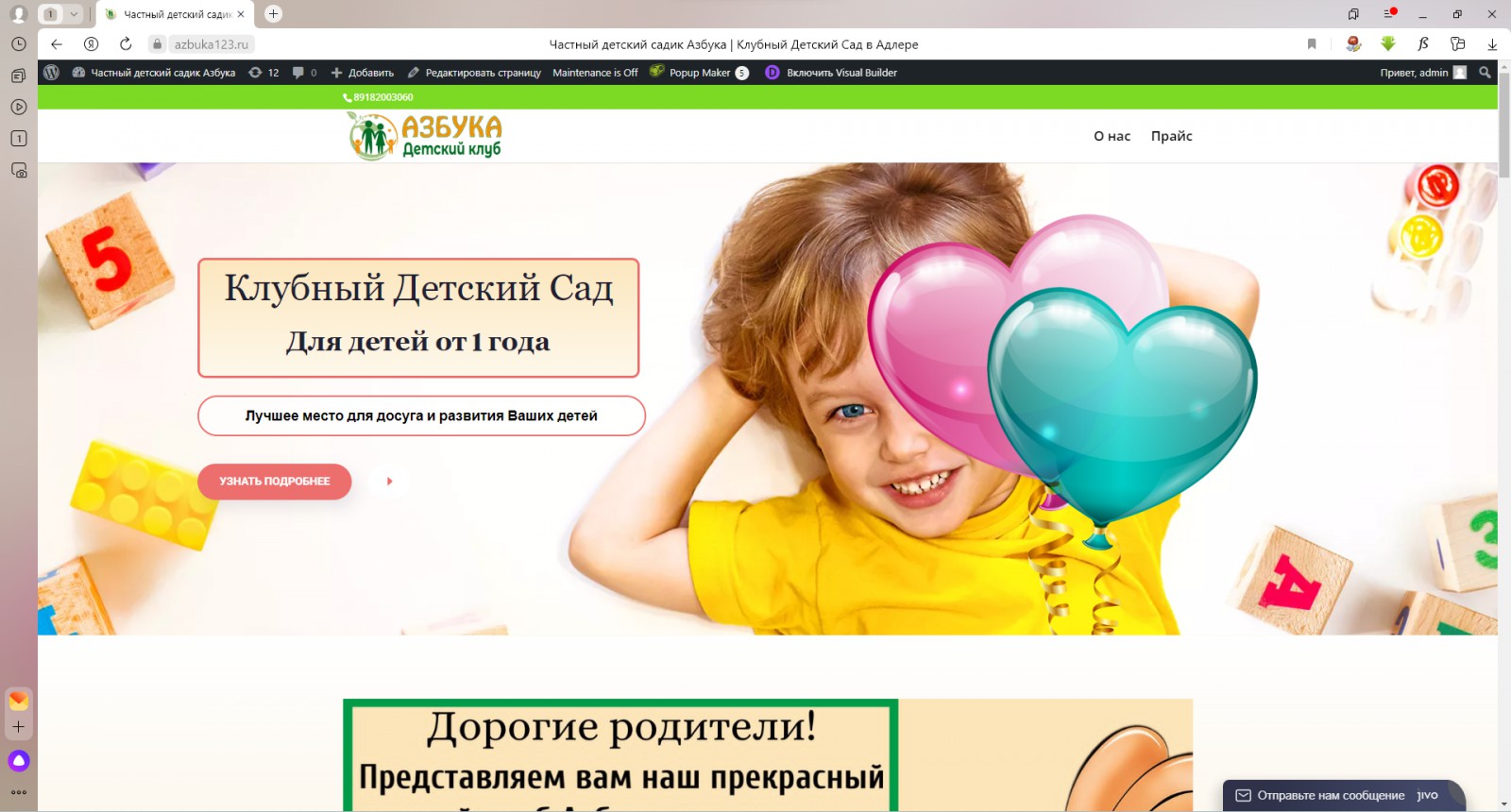Open the extensions puzzle icon
1511x812 pixels.
tap(1458, 43)
